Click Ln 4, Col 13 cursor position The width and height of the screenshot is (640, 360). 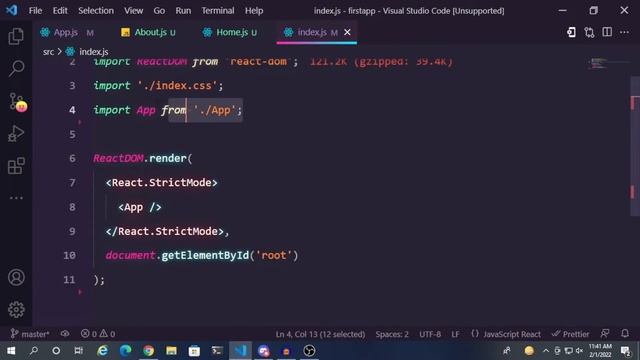[x=320, y=334]
